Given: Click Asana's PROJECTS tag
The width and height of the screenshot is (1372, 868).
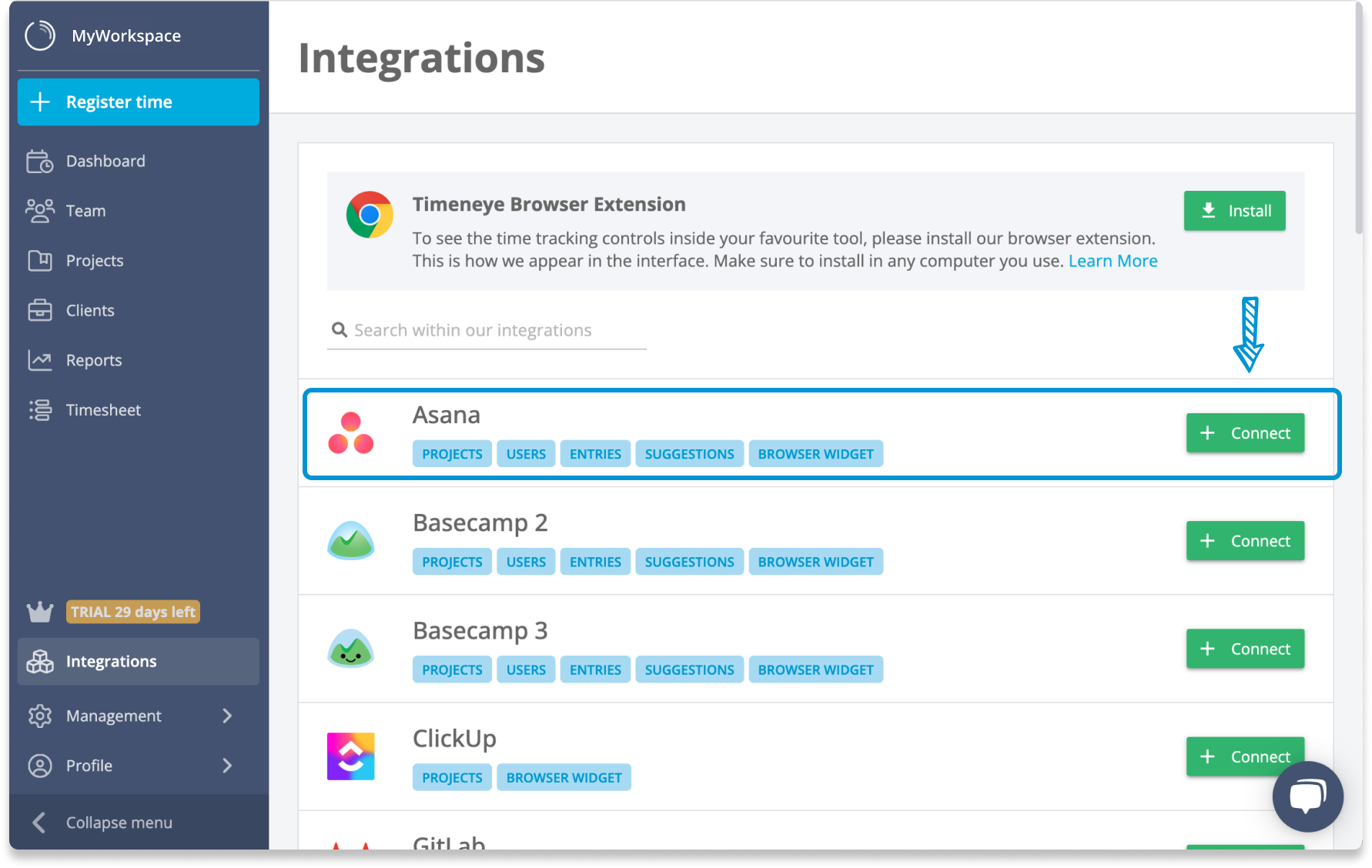Looking at the screenshot, I should pyautogui.click(x=452, y=454).
